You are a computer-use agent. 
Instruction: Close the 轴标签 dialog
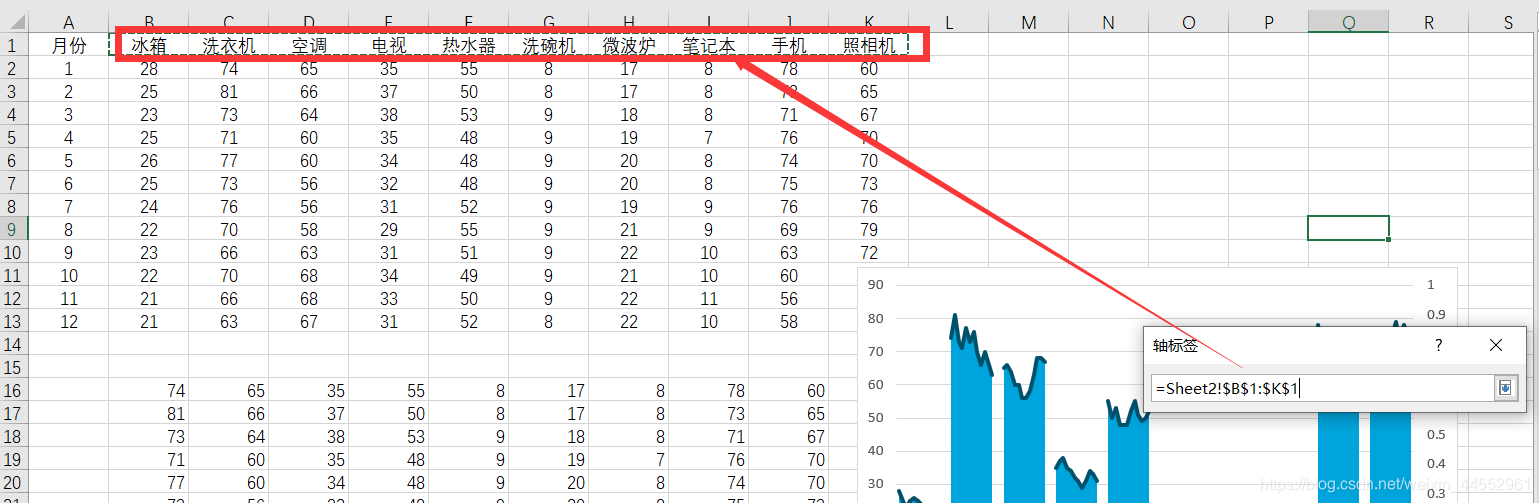[x=1496, y=345]
